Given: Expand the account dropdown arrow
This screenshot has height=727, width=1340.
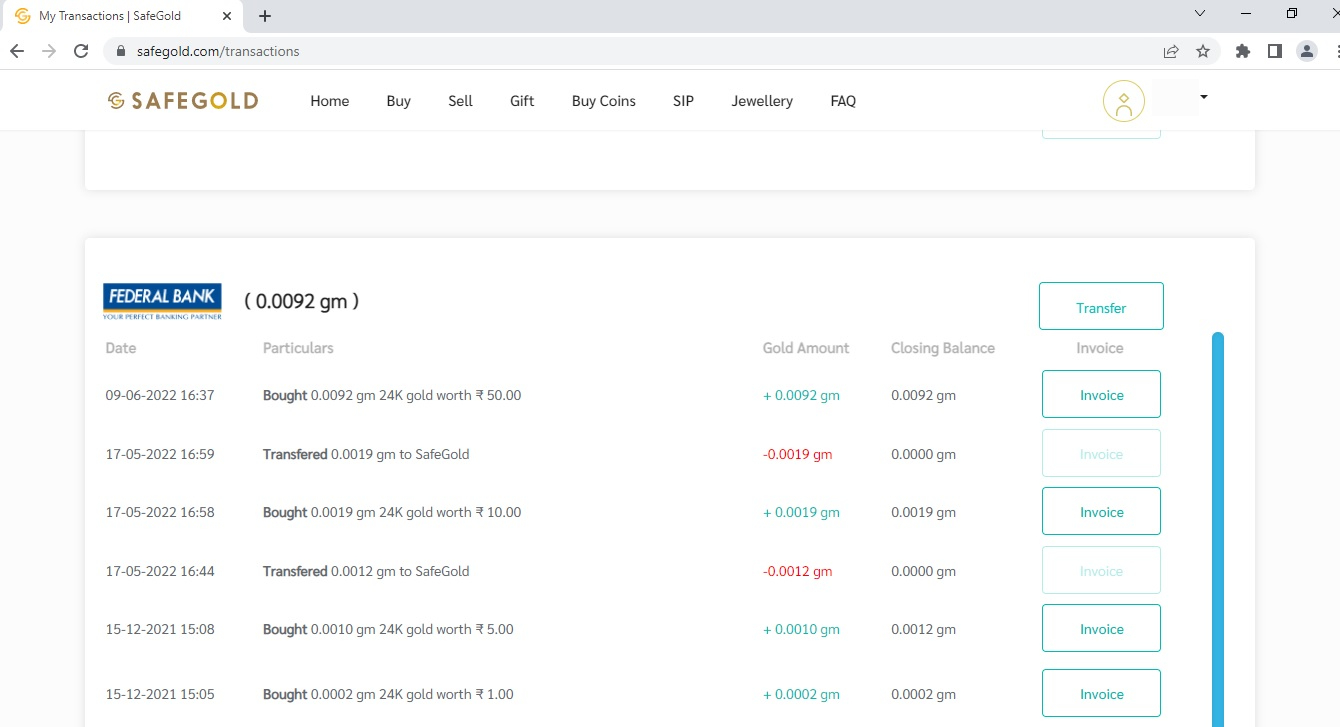Looking at the screenshot, I should click(x=1204, y=97).
